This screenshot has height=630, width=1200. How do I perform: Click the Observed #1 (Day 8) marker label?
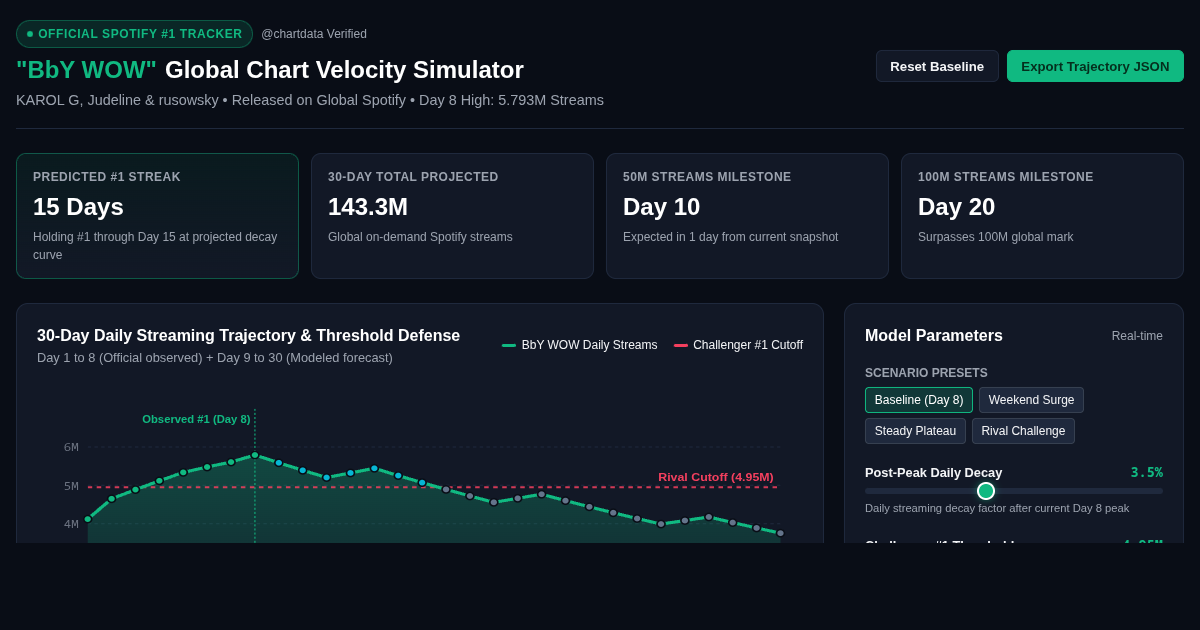[x=196, y=419]
